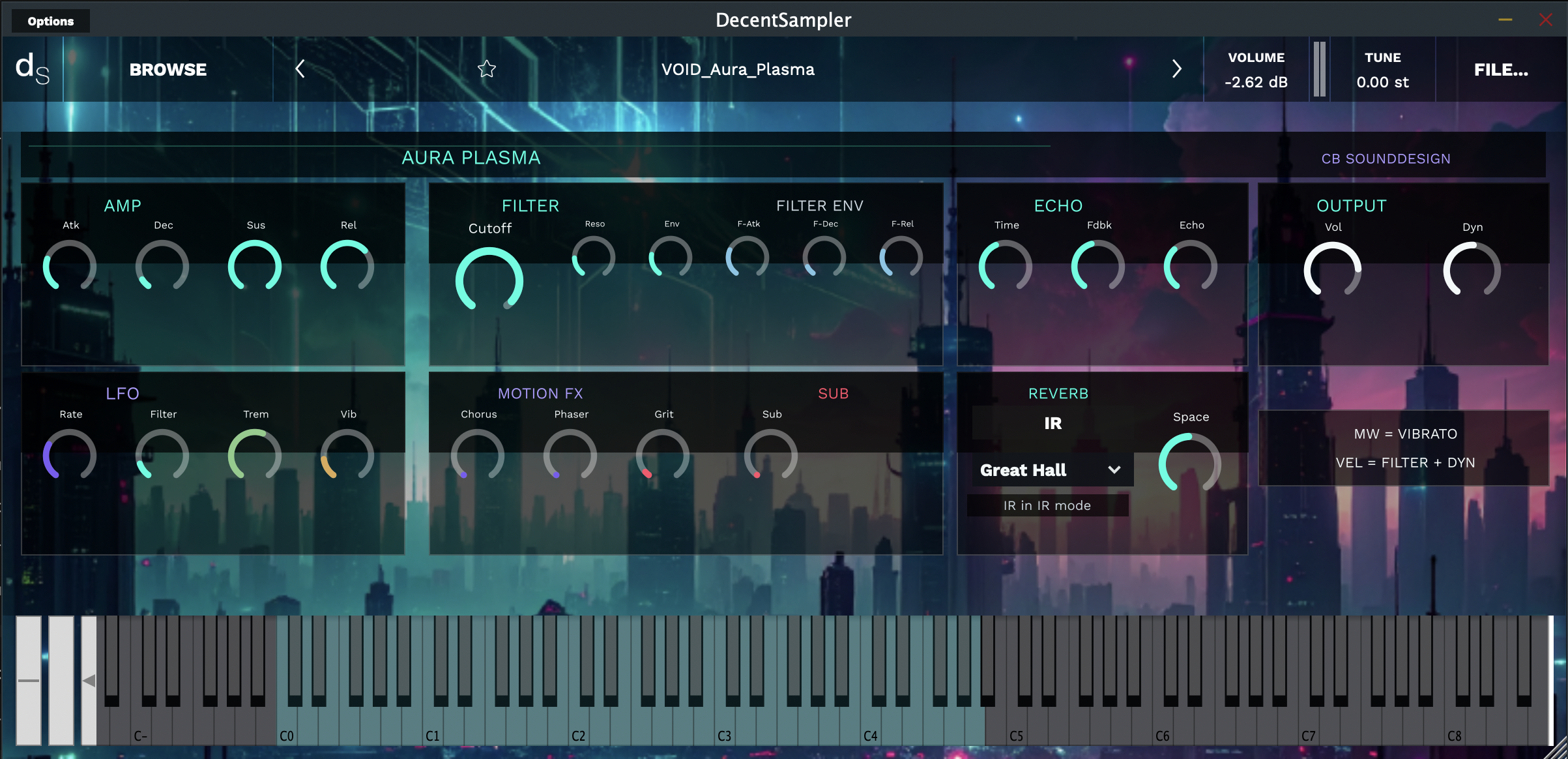Click the REVERB Space knob
The image size is (1568, 759).
point(1190,464)
